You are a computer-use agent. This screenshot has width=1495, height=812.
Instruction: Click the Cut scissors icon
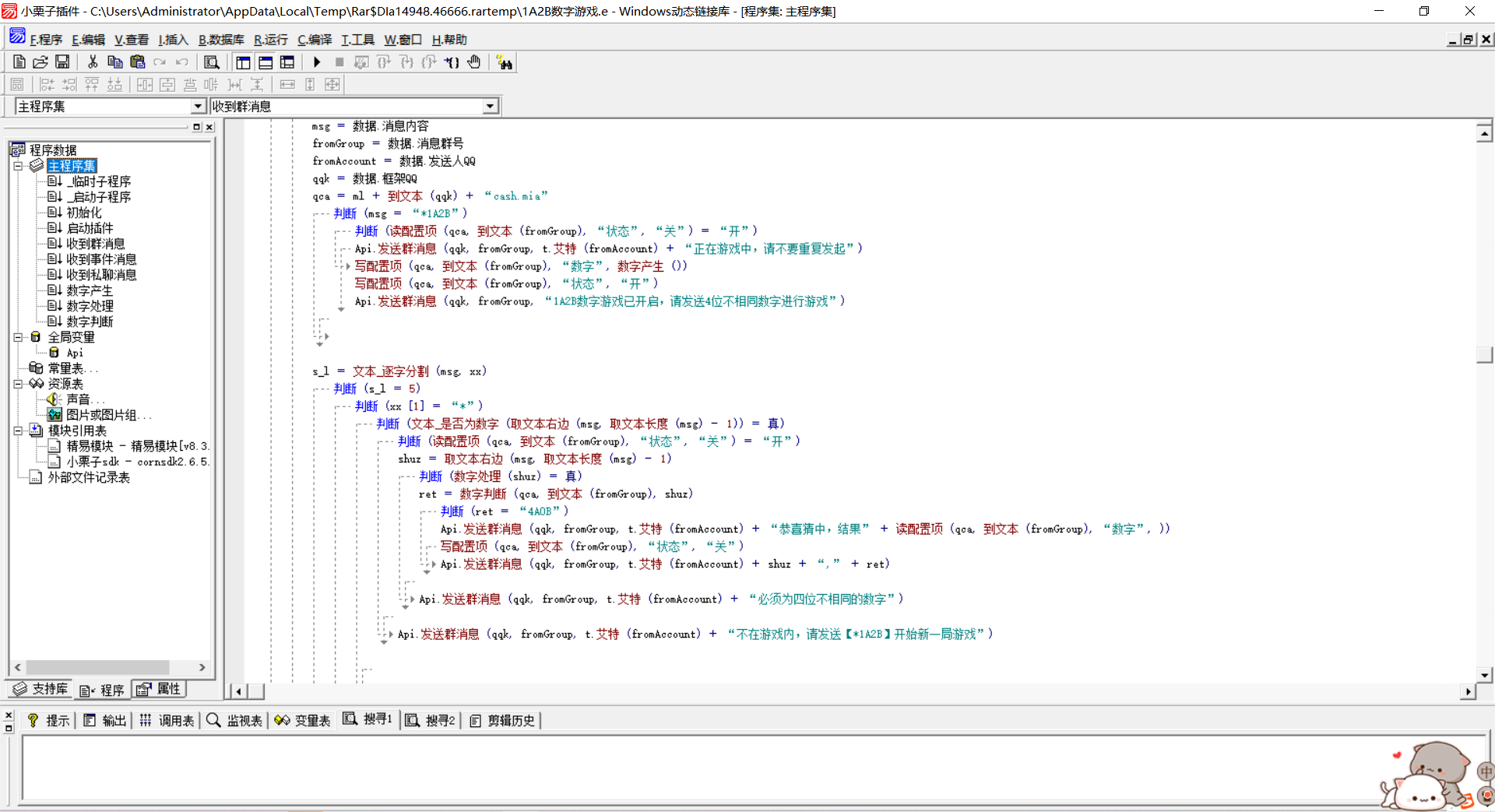pos(93,62)
